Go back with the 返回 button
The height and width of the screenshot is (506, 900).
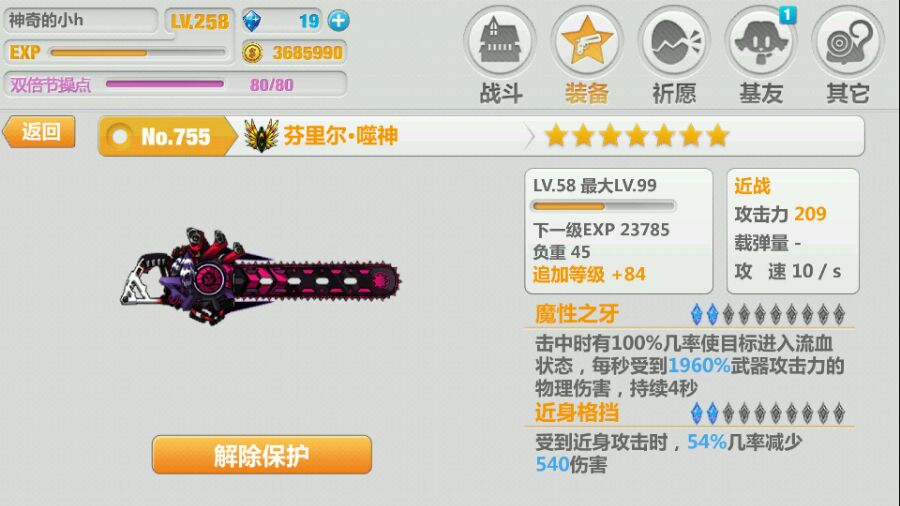pos(40,132)
